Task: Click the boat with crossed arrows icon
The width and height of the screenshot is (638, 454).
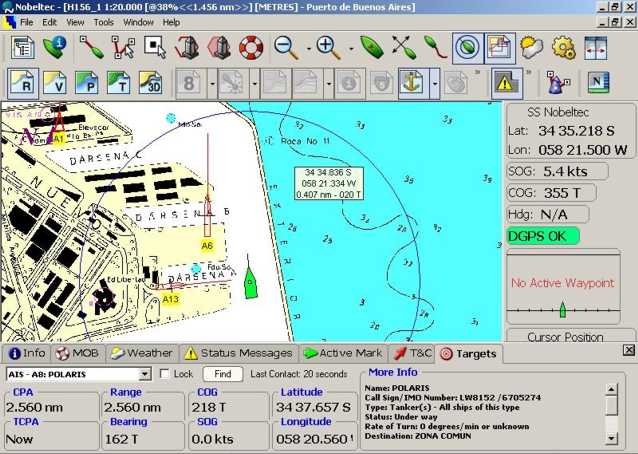Action: click(x=404, y=48)
